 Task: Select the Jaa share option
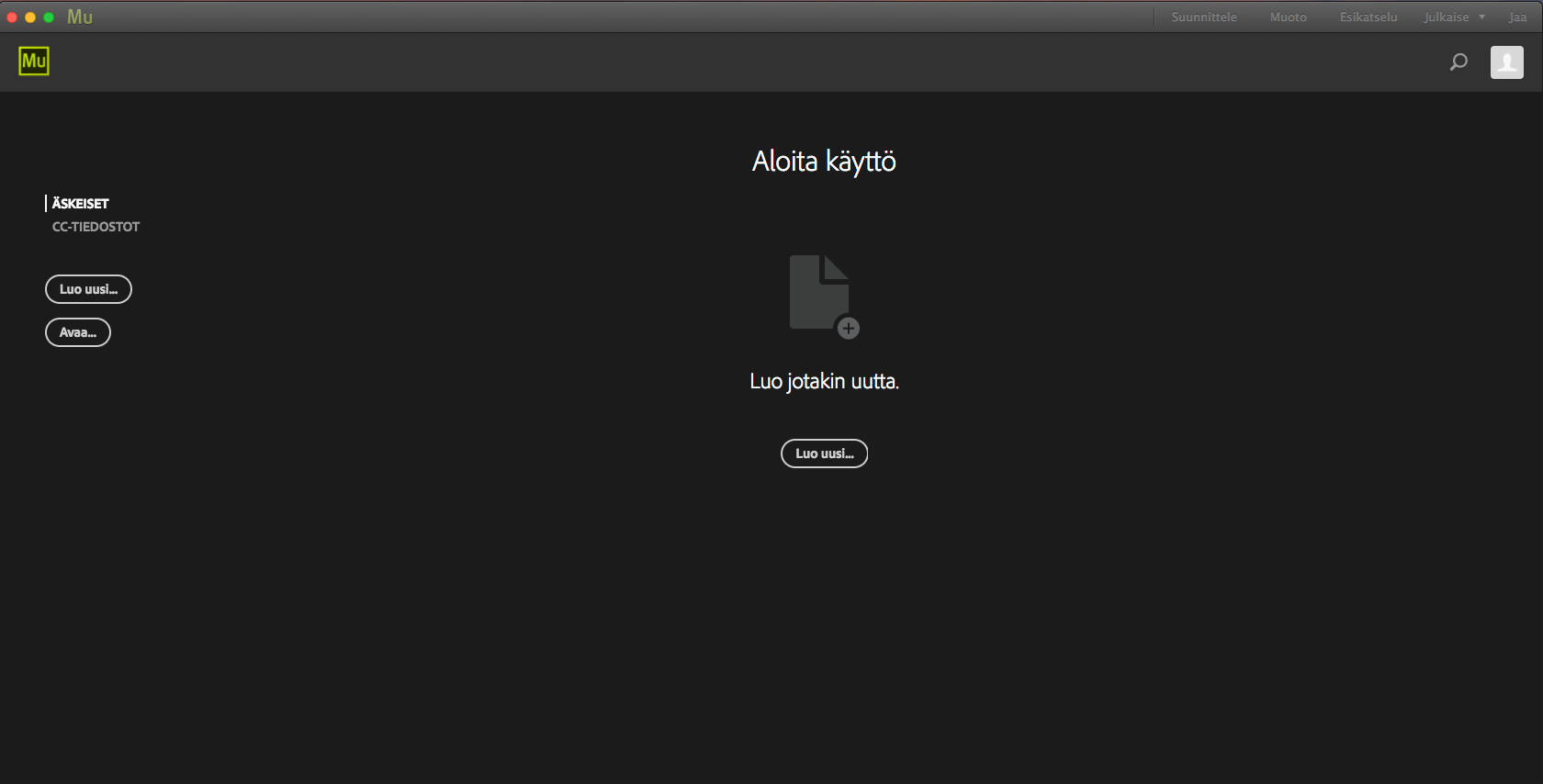tap(1517, 17)
